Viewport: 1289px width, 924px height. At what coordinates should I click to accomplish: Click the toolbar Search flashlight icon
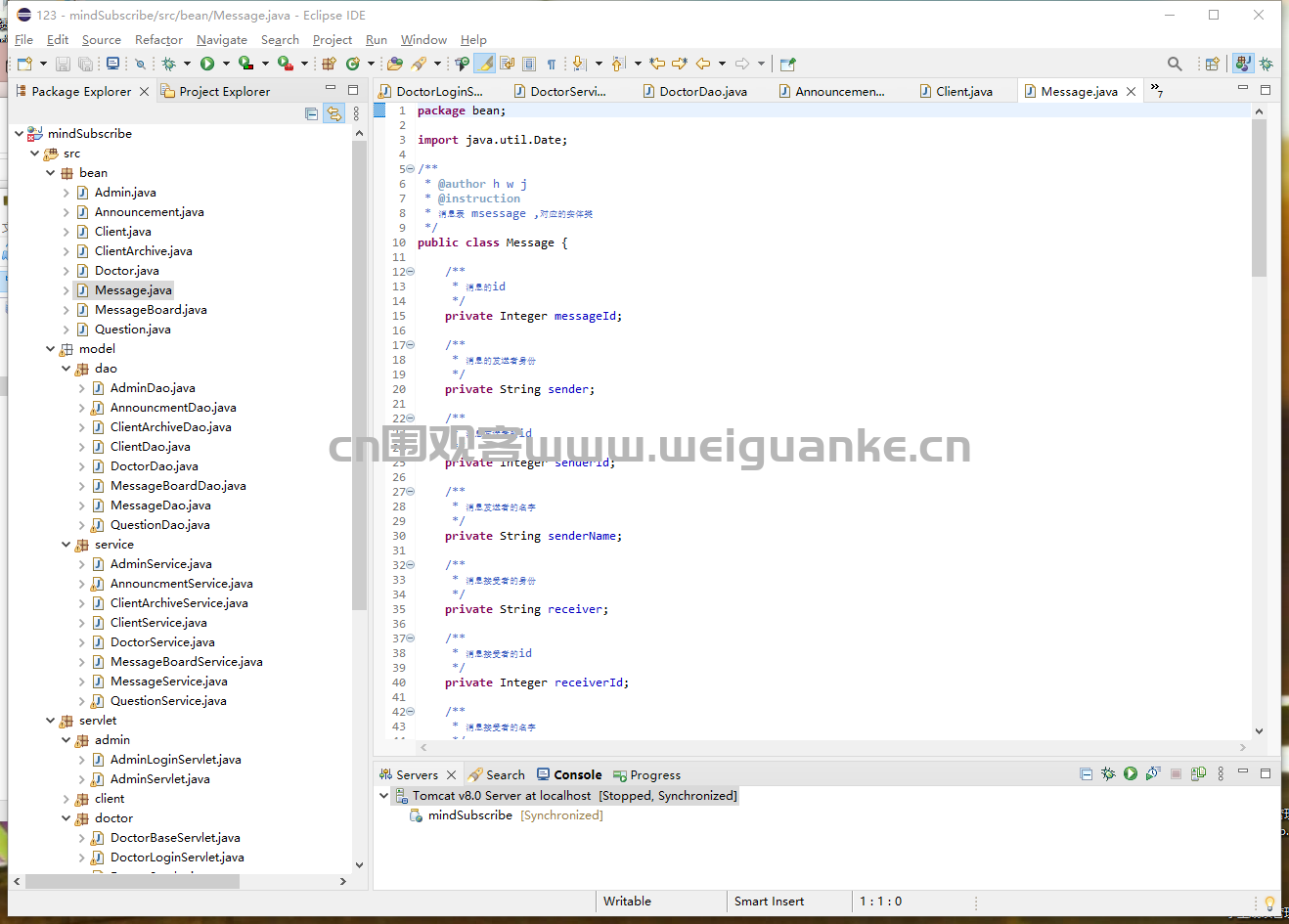click(418, 64)
